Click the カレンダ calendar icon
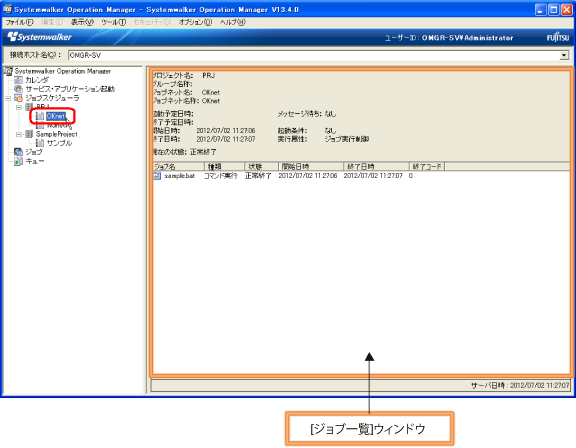Screen dimensions: 576x448 point(18,80)
